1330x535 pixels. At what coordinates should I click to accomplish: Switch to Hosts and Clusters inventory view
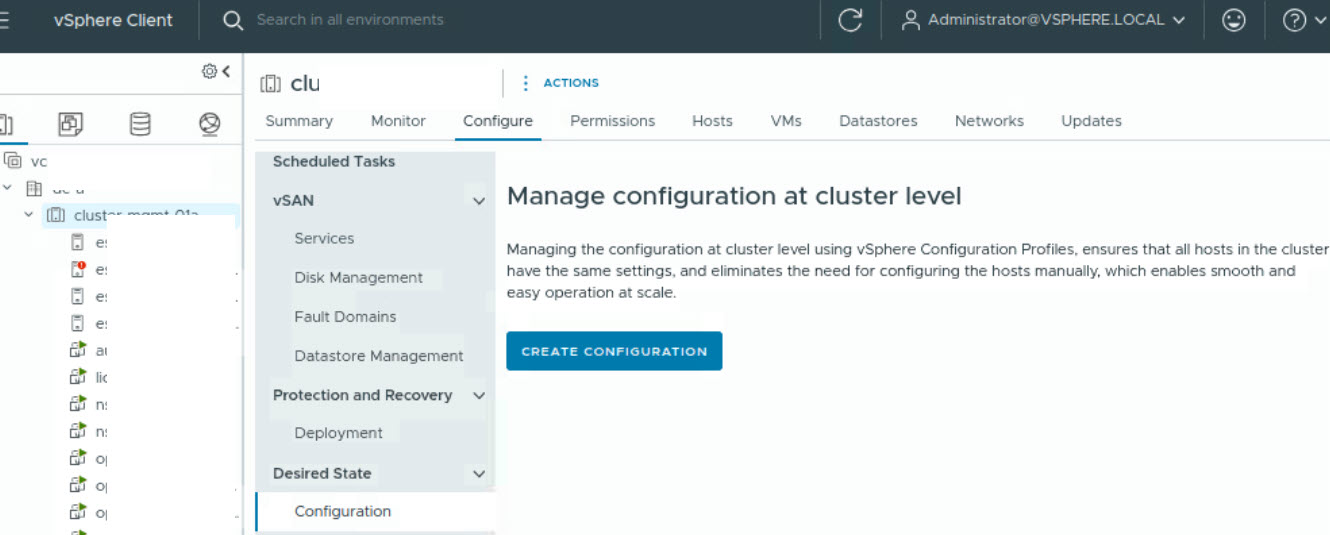pyautogui.click(x=5, y=124)
